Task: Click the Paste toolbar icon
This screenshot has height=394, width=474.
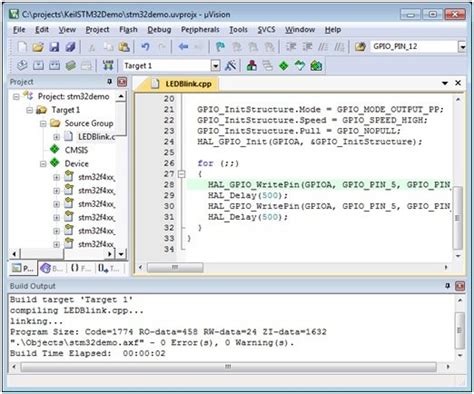Action: pos(124,47)
